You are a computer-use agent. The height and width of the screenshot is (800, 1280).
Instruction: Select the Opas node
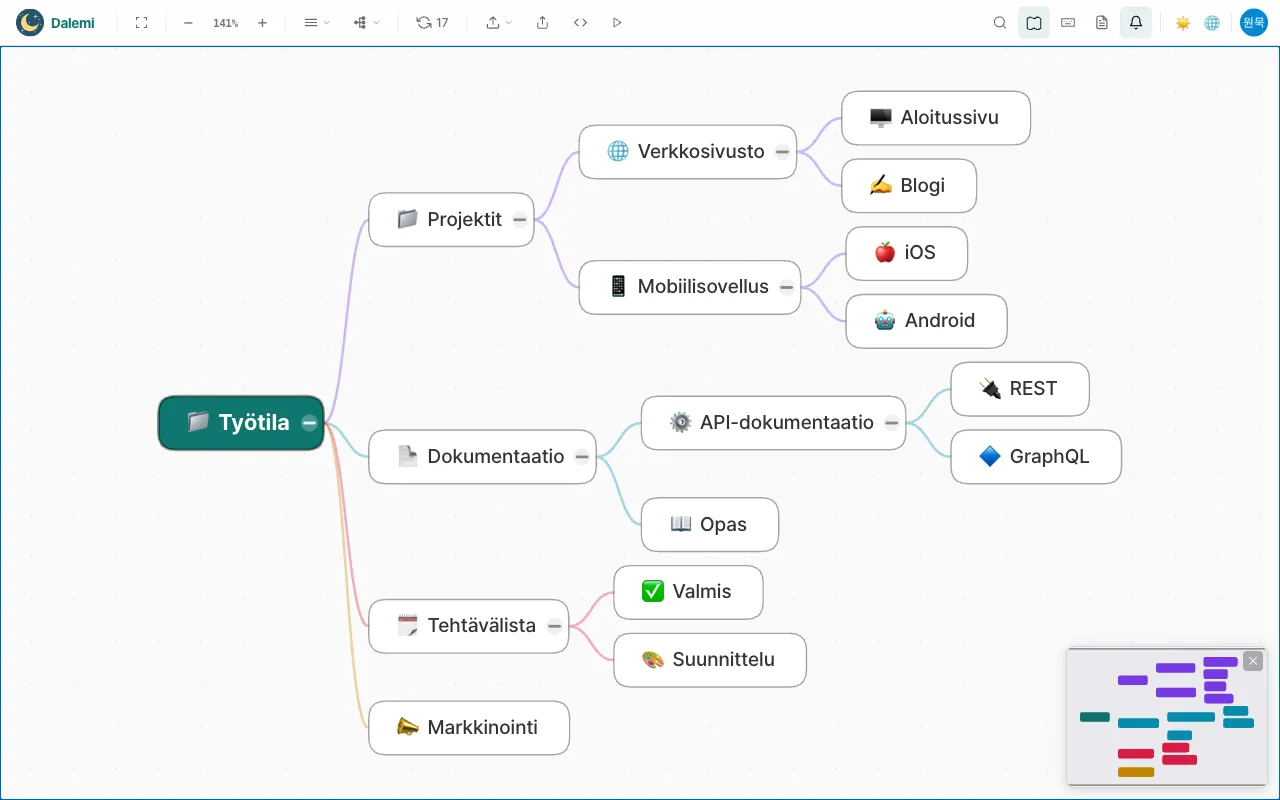pos(710,525)
